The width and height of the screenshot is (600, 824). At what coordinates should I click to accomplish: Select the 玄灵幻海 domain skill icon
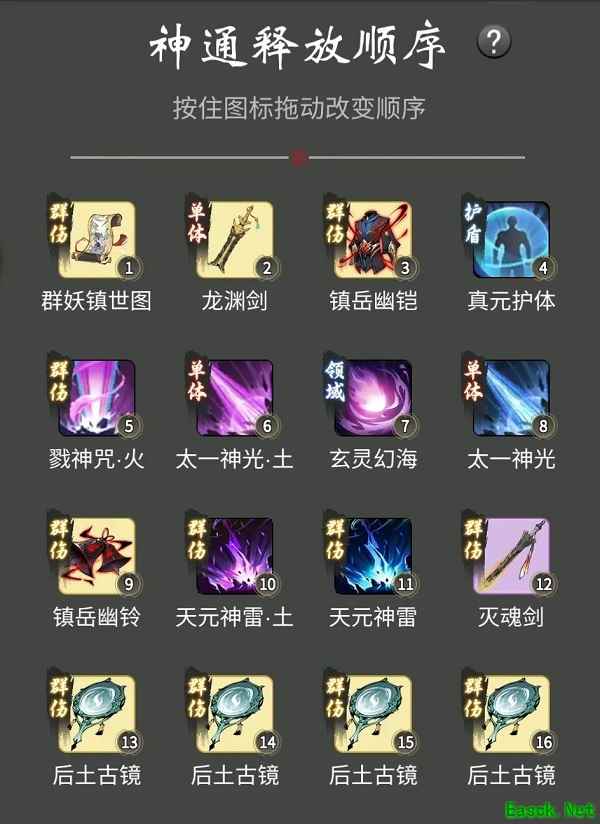pos(373,398)
